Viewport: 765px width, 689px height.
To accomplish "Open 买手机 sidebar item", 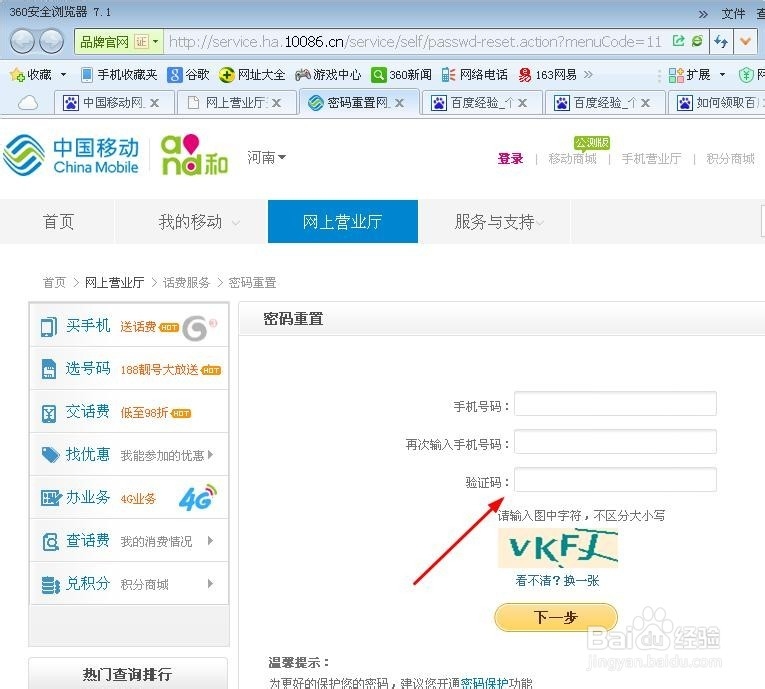I will (x=129, y=325).
